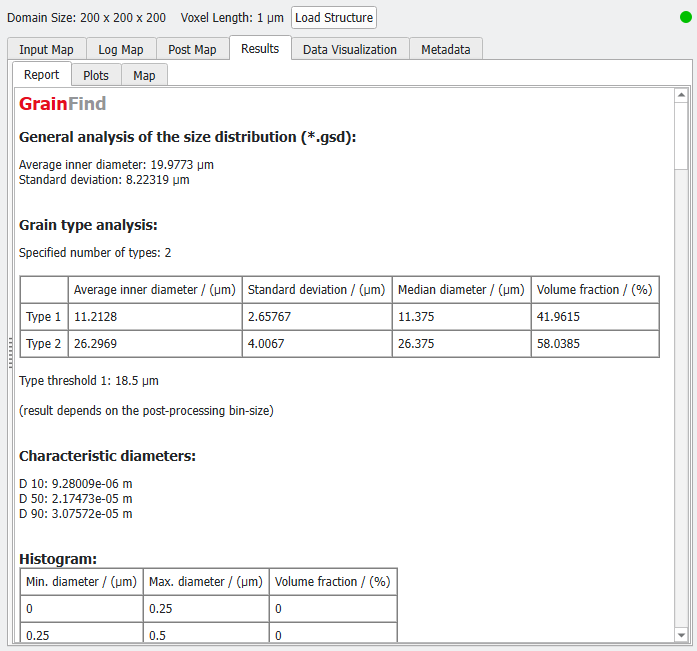Click 'Standard deviation: 8.22319 µm' line

pyautogui.click(x=104, y=180)
